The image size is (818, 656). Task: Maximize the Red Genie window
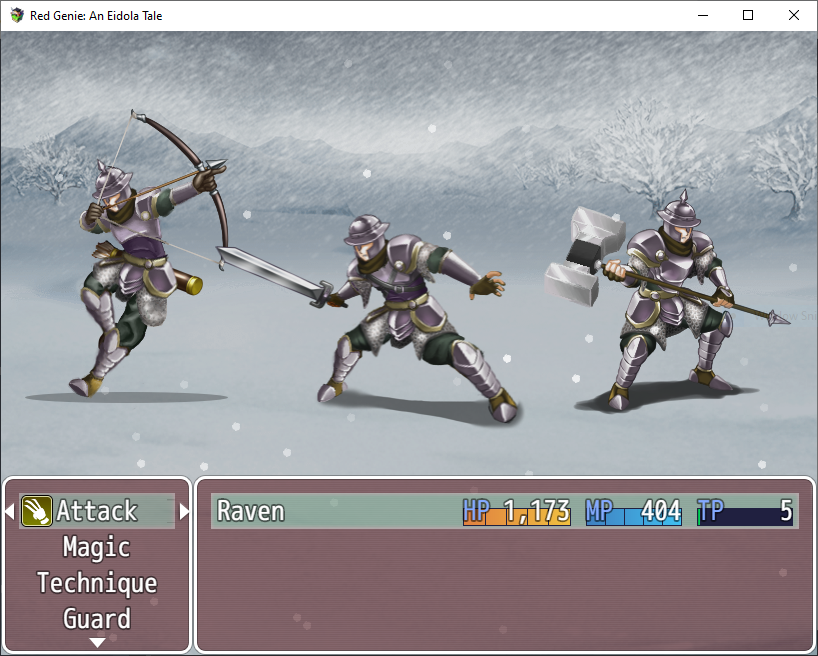pyautogui.click(x=748, y=16)
